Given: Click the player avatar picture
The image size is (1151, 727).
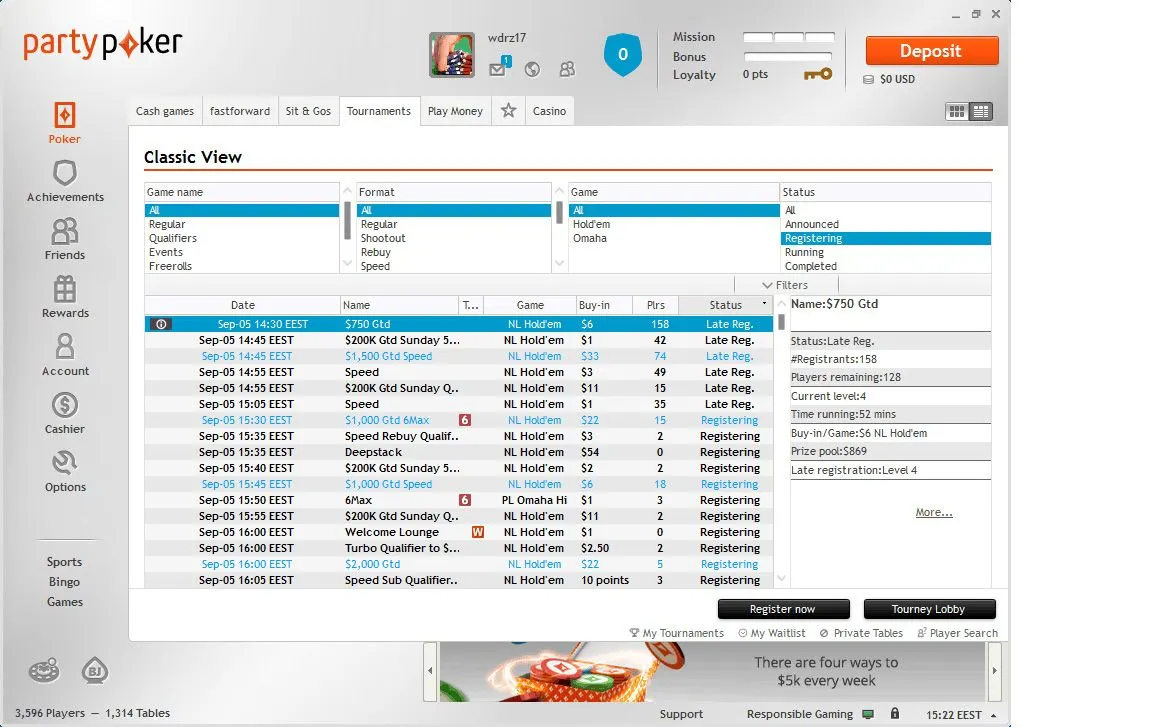Looking at the screenshot, I should tap(451, 54).
